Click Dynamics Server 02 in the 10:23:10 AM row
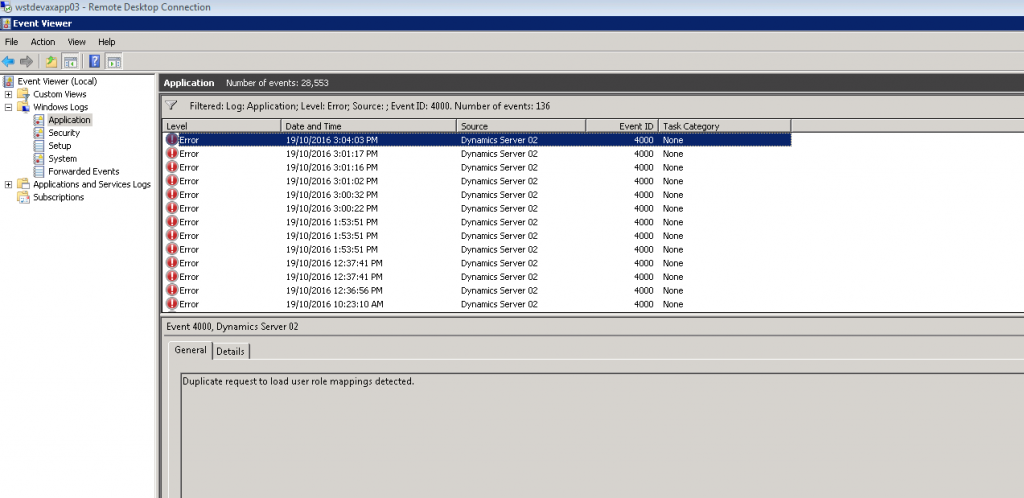The image size is (1024, 498). pos(499,304)
